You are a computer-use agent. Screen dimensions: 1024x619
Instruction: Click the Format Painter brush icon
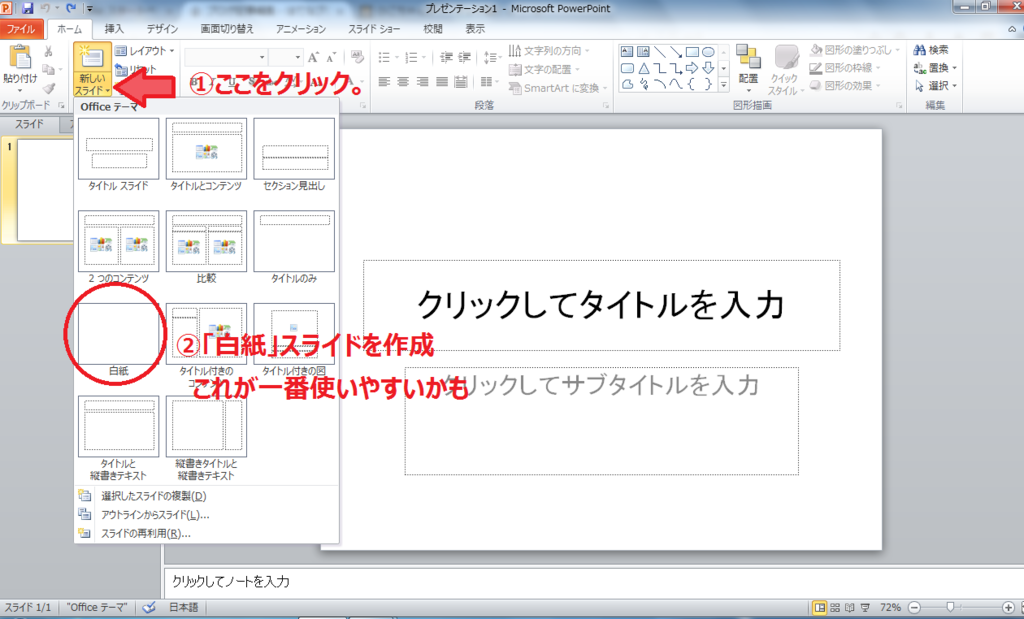point(49,88)
